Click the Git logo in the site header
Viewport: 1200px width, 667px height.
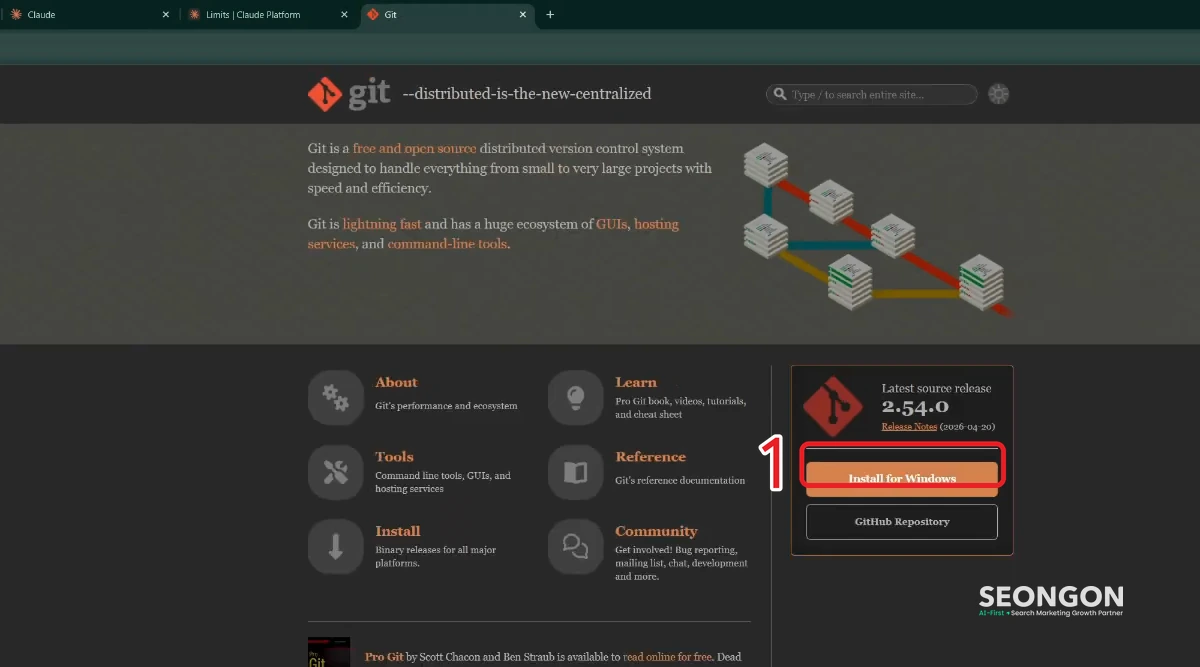click(349, 94)
